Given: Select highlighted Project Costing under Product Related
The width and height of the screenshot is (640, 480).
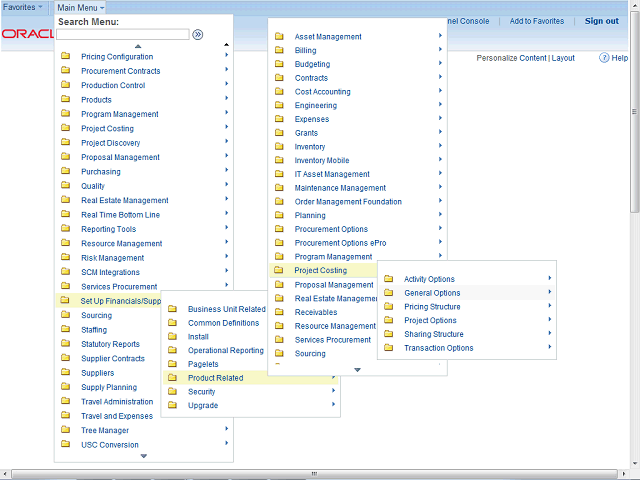Looking at the screenshot, I should point(321,270).
